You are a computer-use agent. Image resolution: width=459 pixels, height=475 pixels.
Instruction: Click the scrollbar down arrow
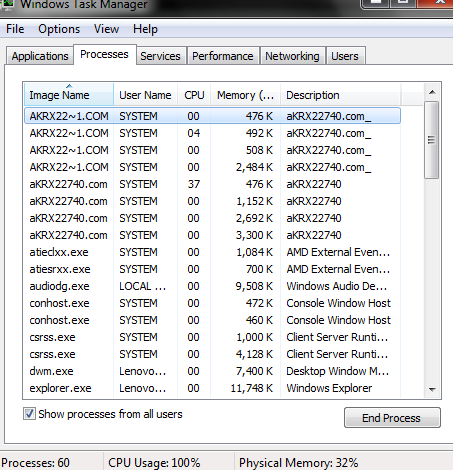tap(432, 389)
